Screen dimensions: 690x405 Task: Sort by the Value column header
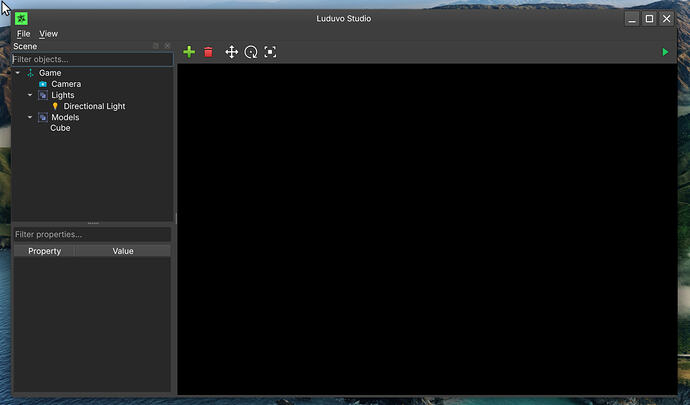pos(123,251)
